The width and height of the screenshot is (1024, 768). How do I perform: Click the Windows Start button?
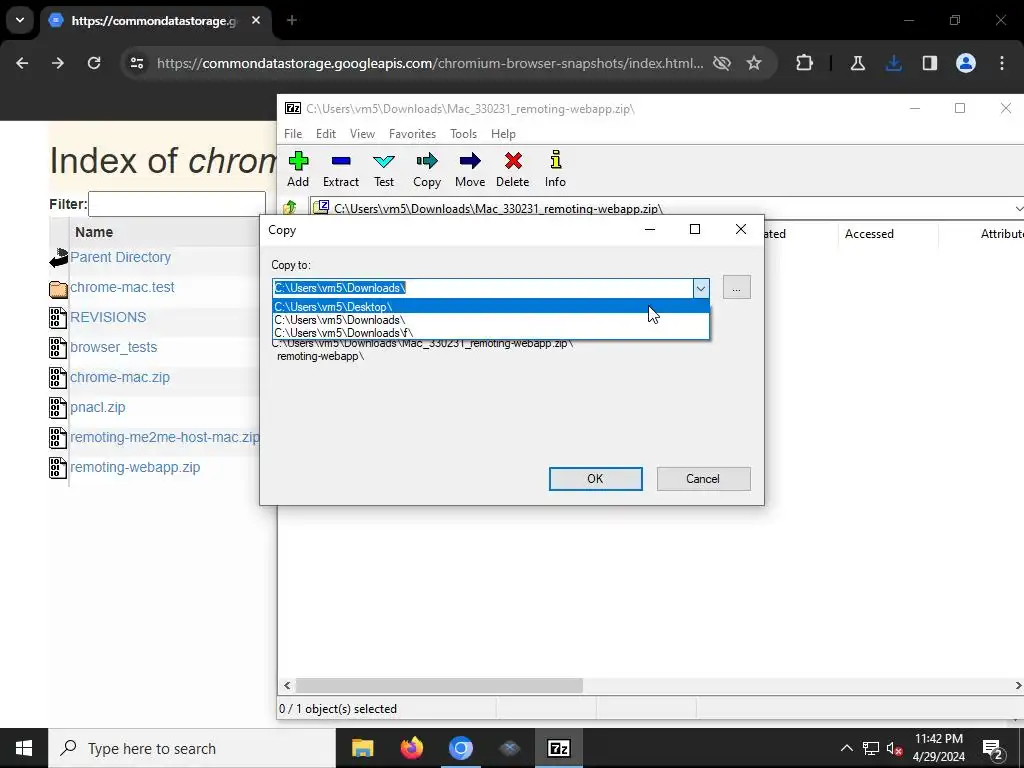(24, 748)
